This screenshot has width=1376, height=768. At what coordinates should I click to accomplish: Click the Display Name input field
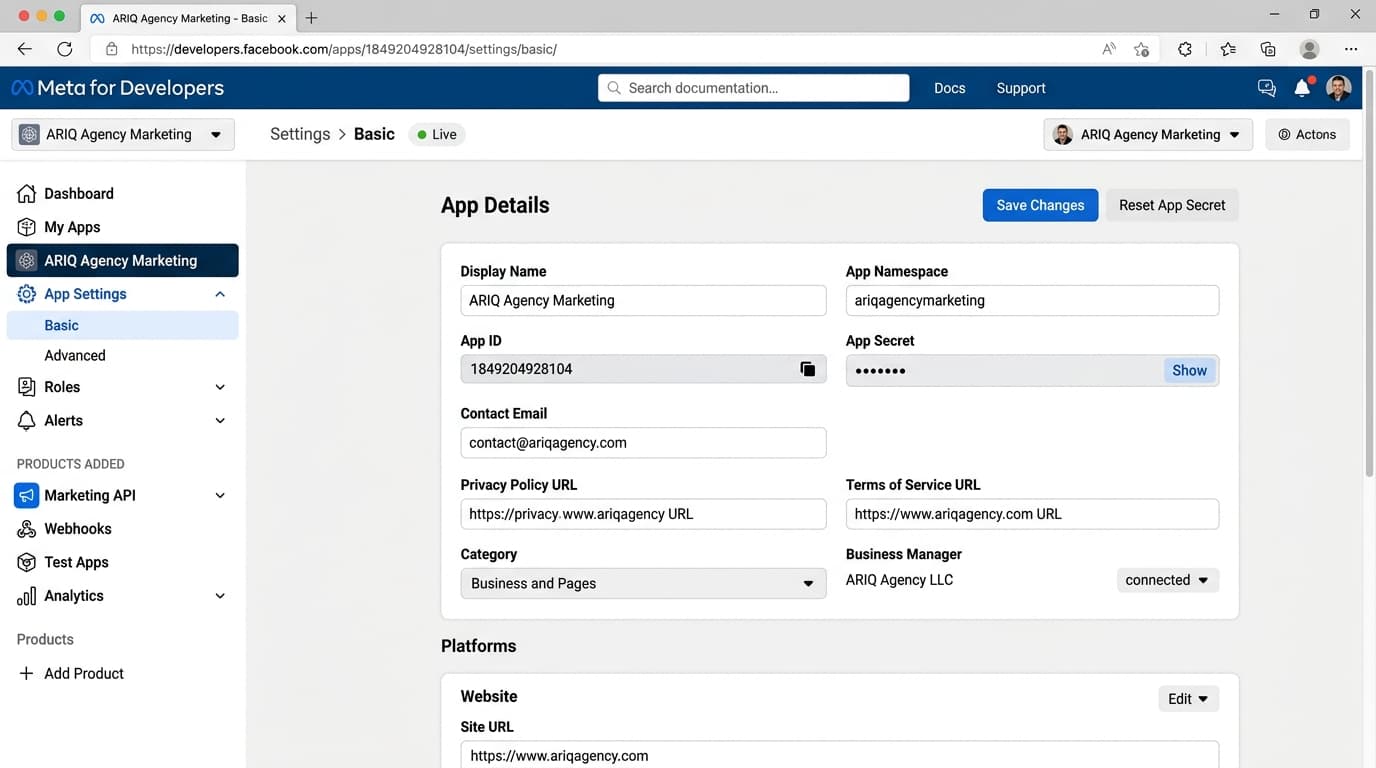[643, 300]
